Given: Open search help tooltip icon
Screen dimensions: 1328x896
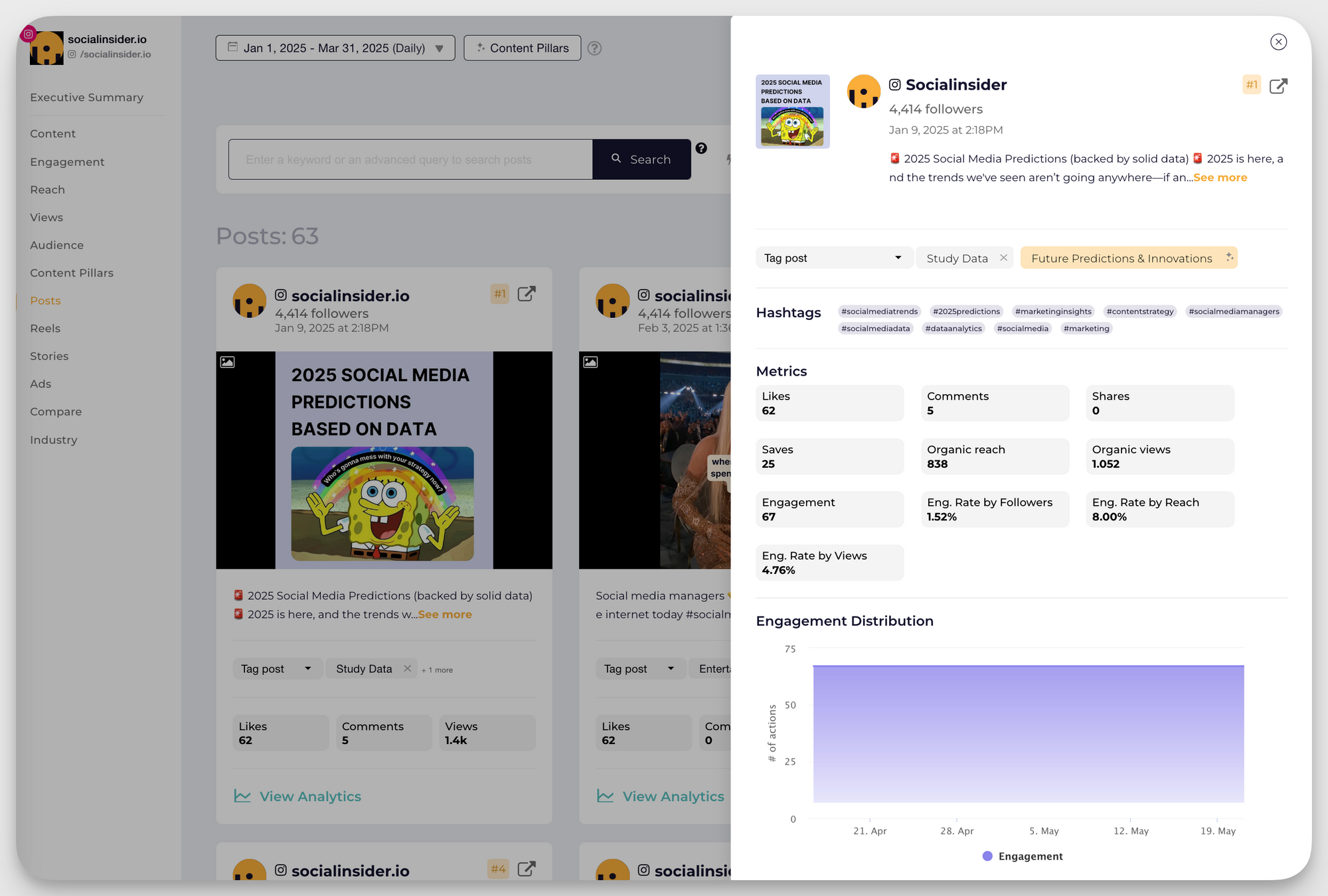Looking at the screenshot, I should (x=701, y=148).
